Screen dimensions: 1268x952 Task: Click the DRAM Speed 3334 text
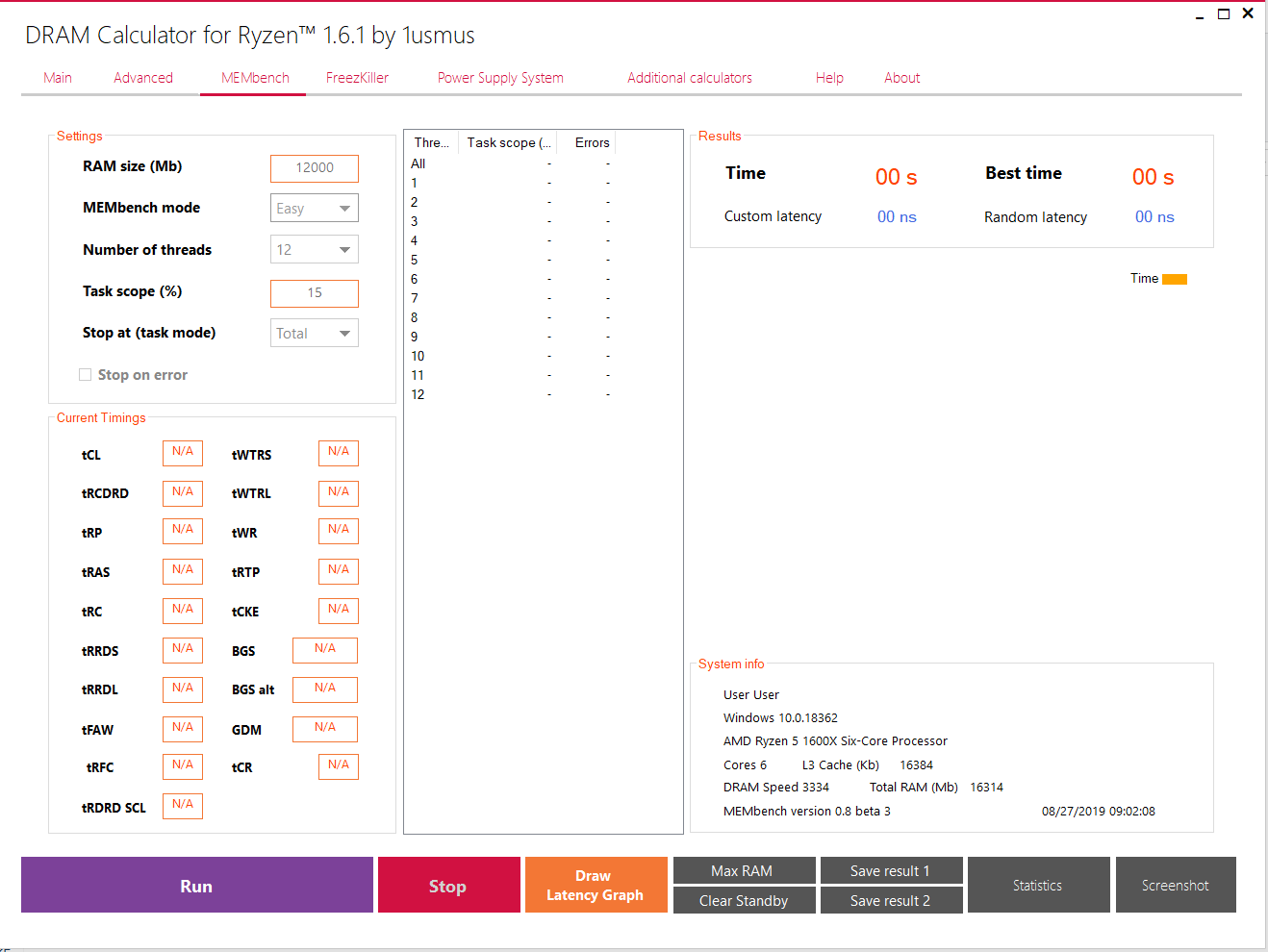pyautogui.click(x=776, y=788)
